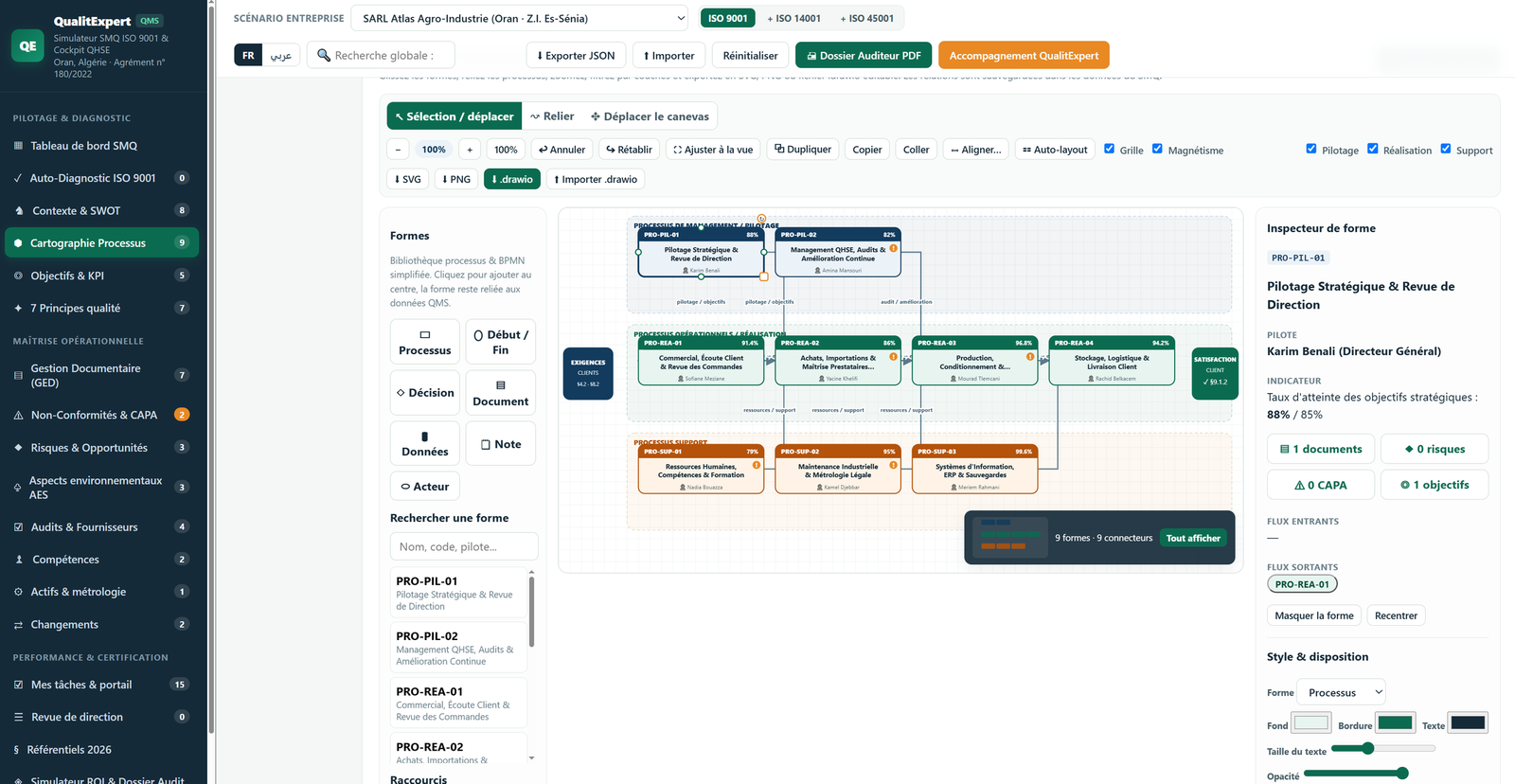Select the Relier connector tool
1515x784 pixels.
[x=552, y=116]
